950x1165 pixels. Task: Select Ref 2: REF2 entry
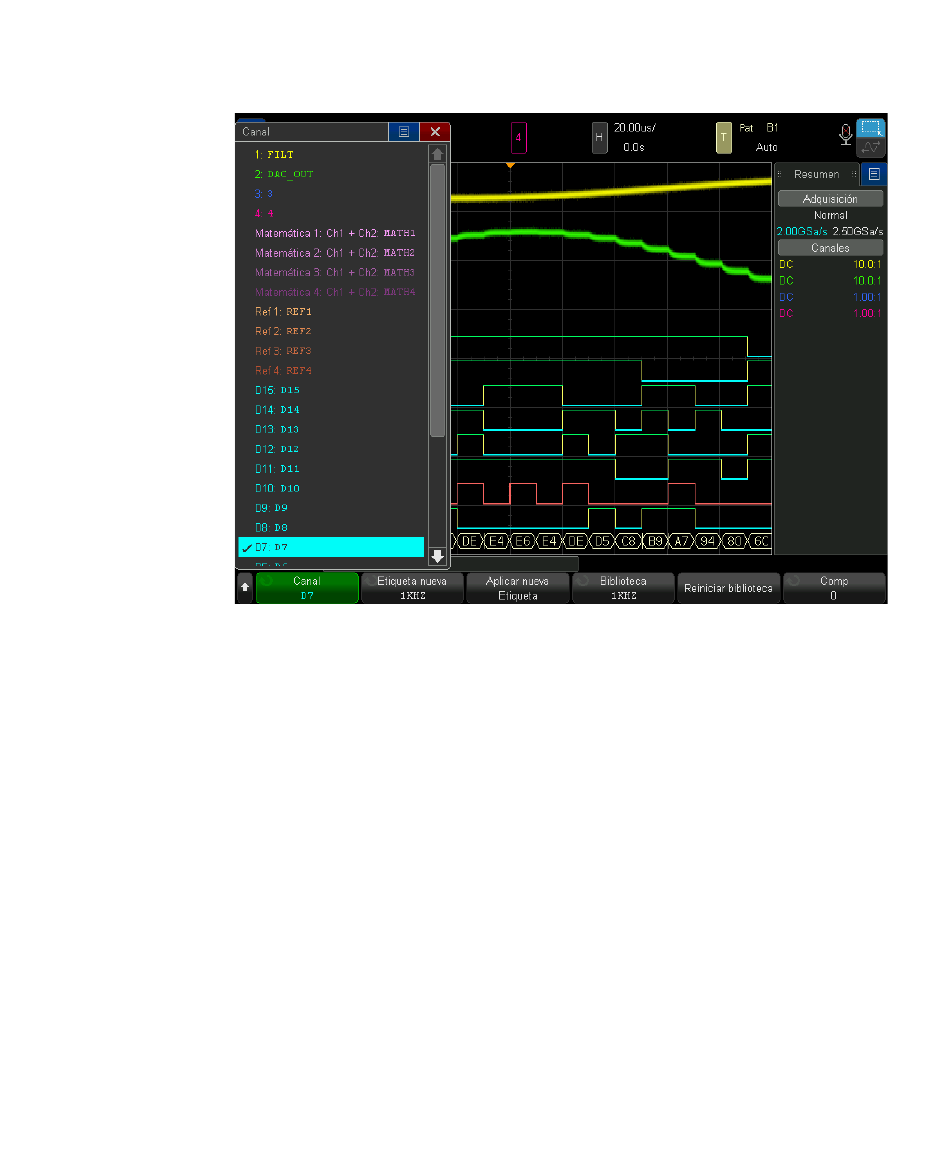click(331, 331)
